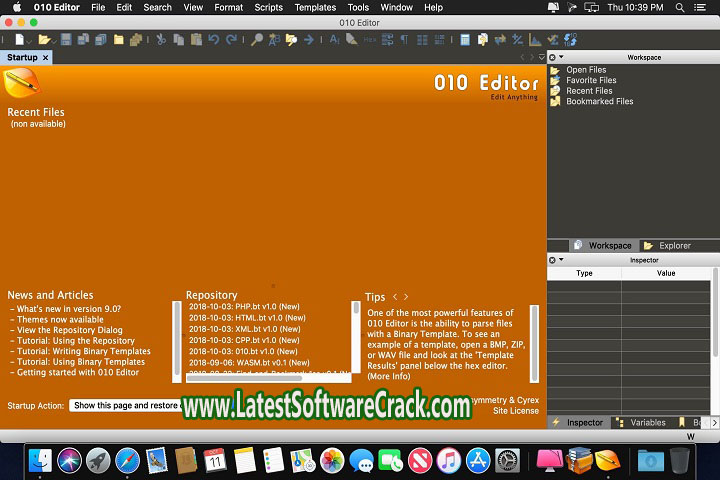Open the Find magnifier tool
This screenshot has height=480, width=720.
pos(257,40)
